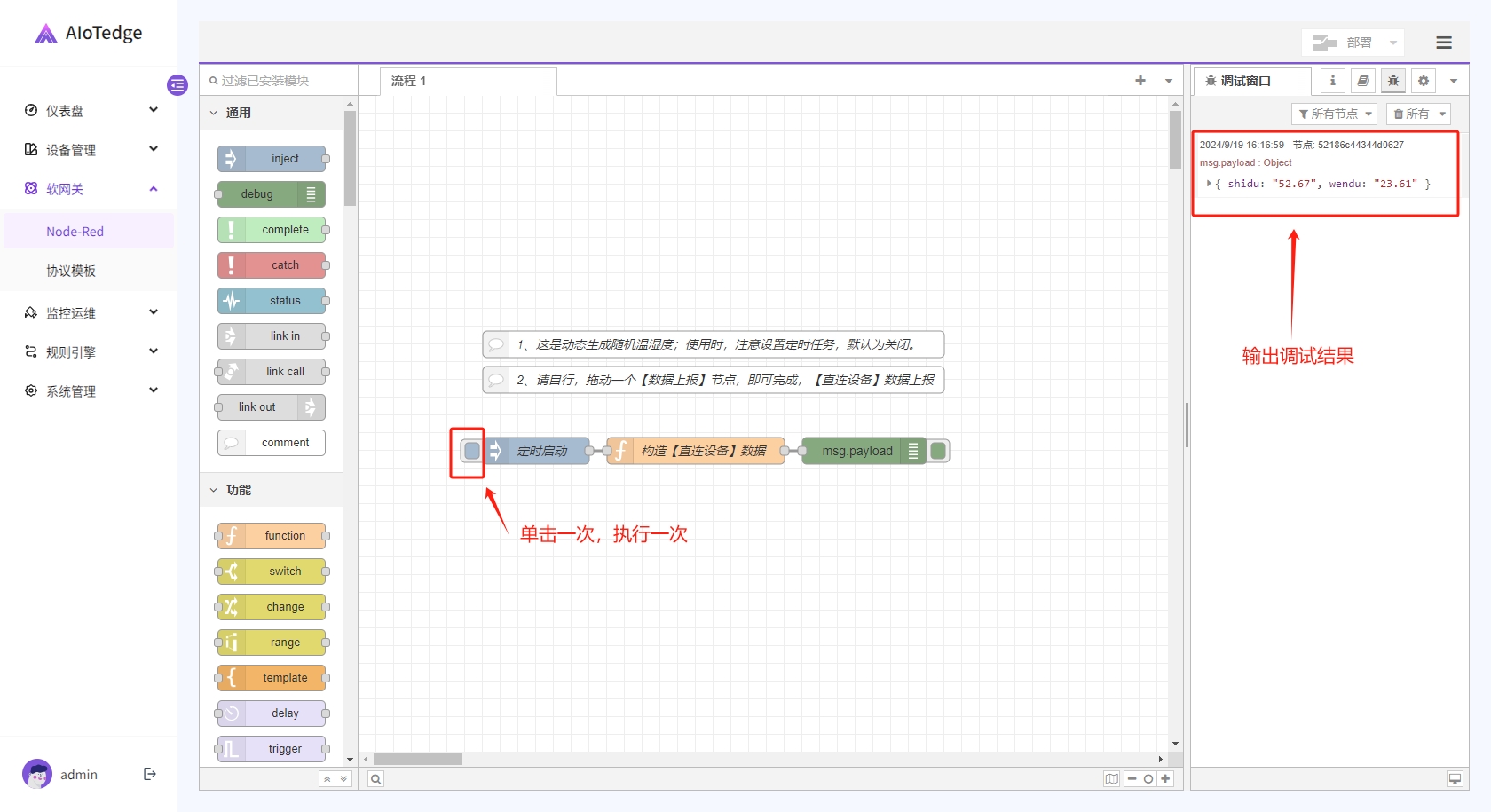Click the debug bug icon tab
The image size is (1491, 812).
point(1393,81)
